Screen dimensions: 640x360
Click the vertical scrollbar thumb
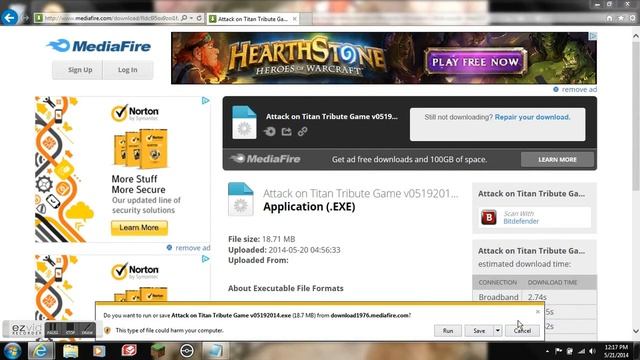click(x=636, y=116)
